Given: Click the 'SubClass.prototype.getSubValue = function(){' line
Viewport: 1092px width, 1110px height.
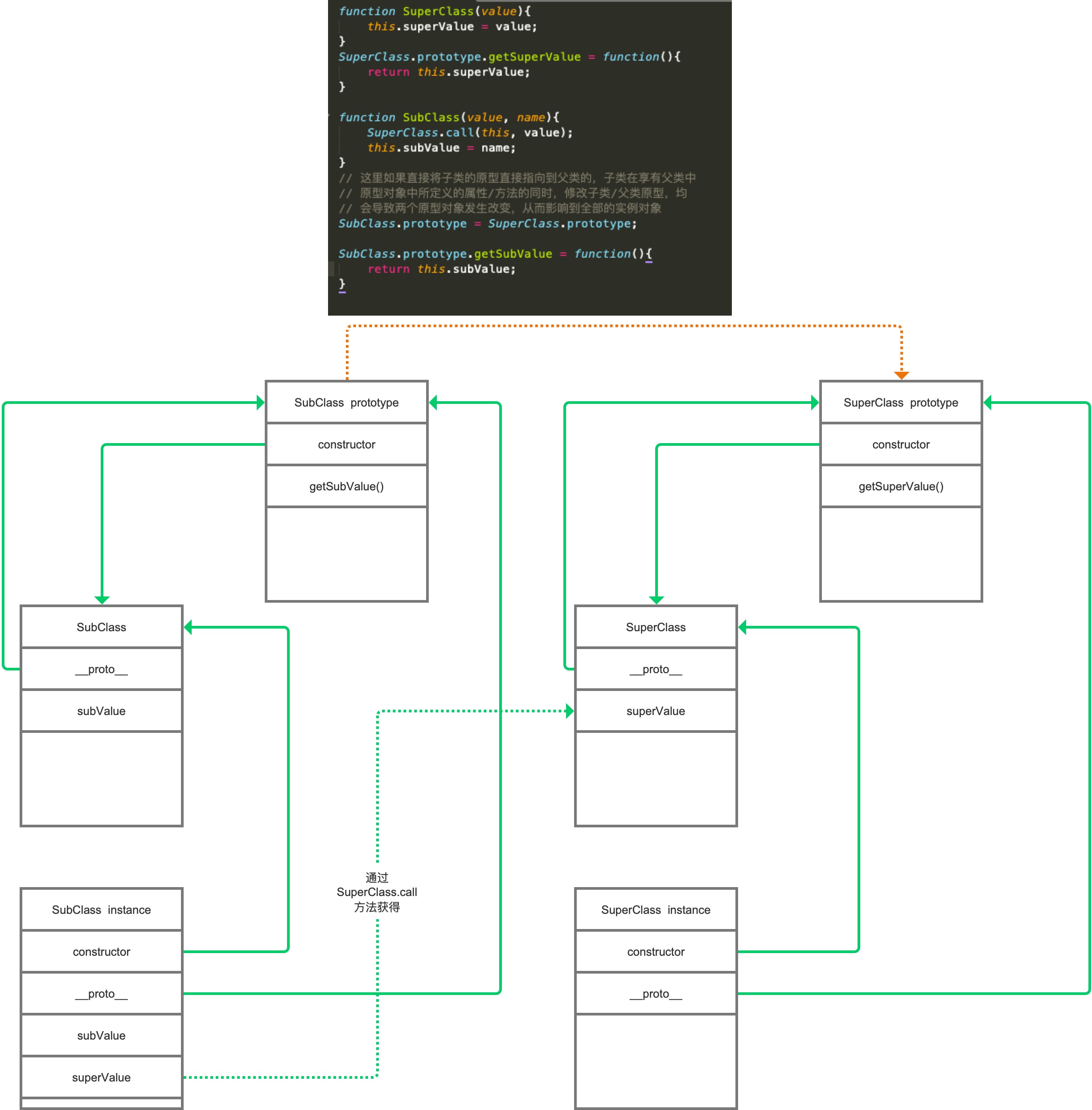Looking at the screenshot, I should [495, 254].
